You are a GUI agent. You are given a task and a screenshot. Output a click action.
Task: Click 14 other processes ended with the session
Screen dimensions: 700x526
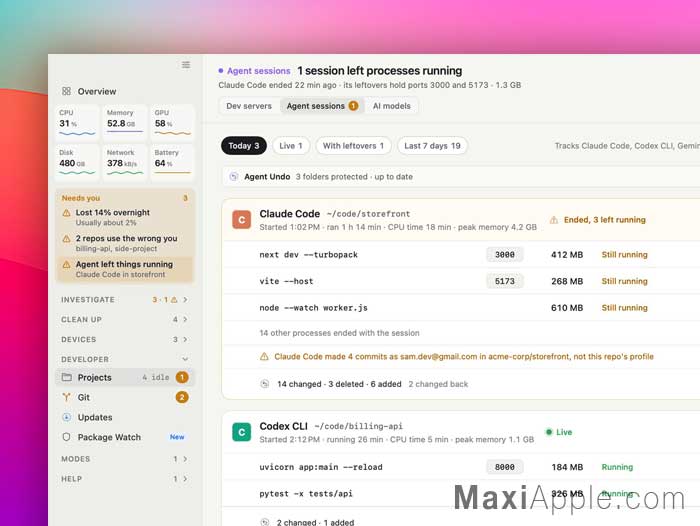pos(339,333)
